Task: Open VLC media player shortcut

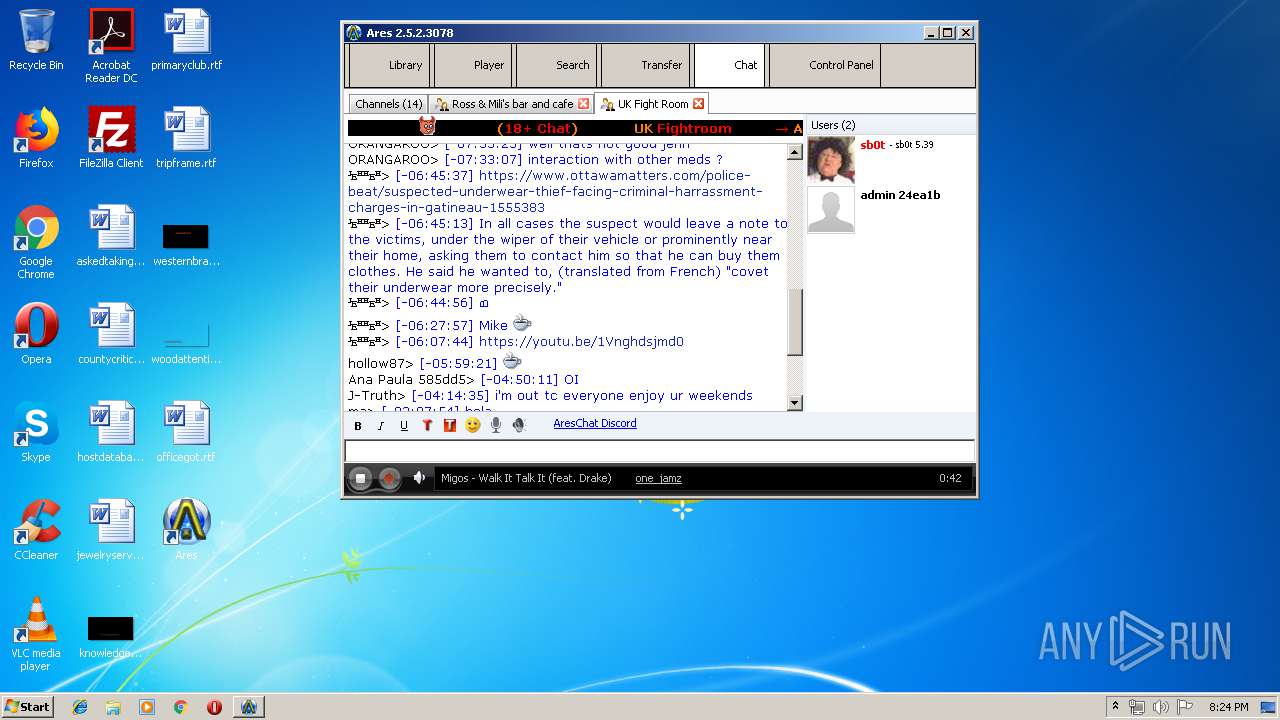Action: point(36,634)
